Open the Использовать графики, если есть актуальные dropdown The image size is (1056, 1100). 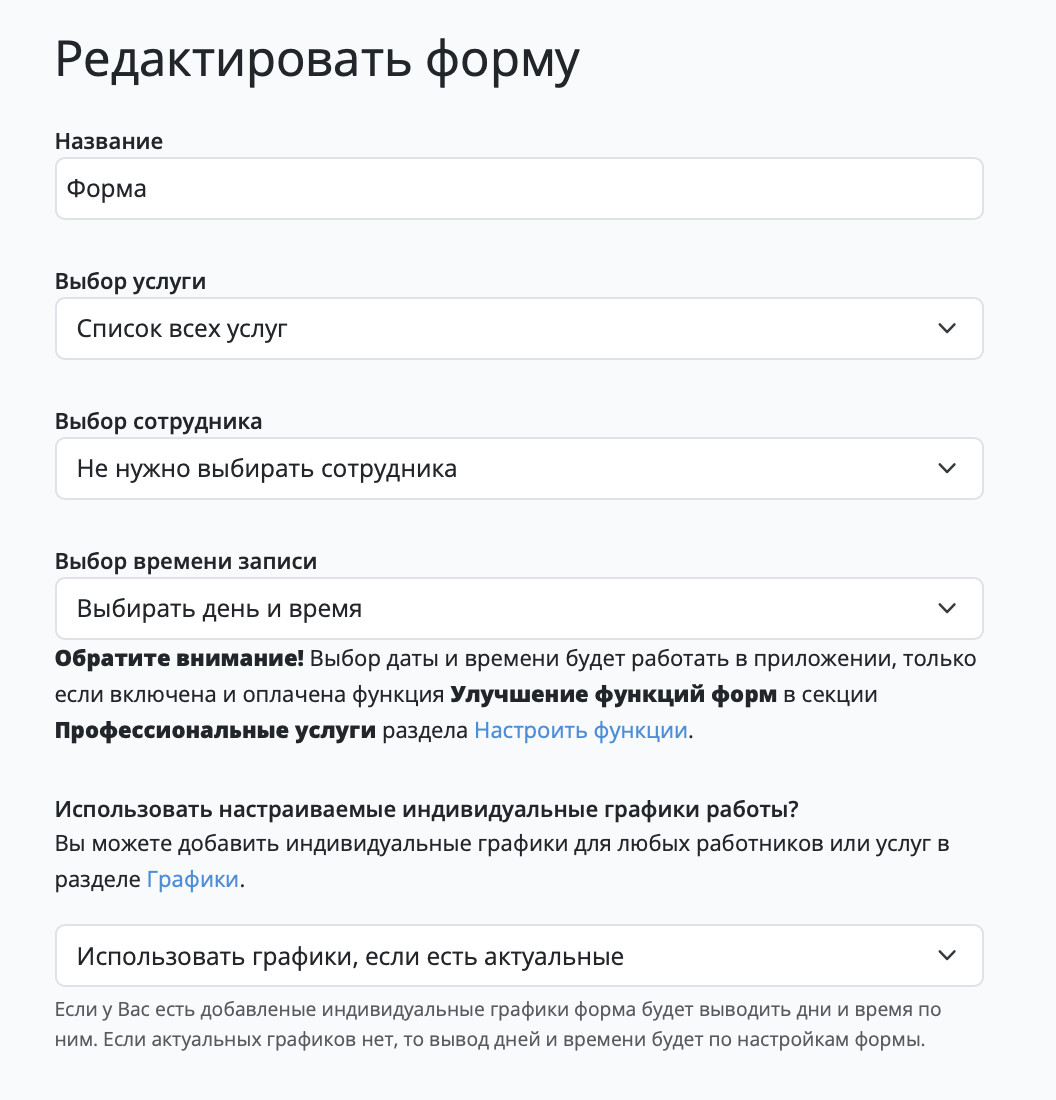pyautogui.click(x=519, y=955)
